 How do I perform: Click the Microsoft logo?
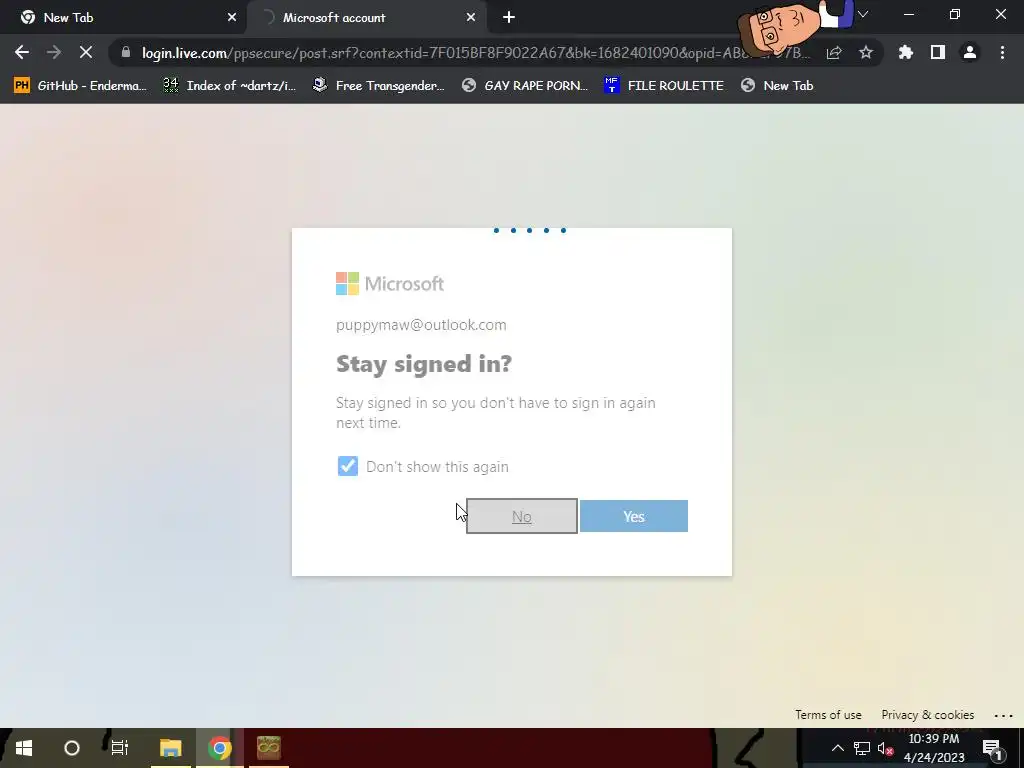point(390,283)
